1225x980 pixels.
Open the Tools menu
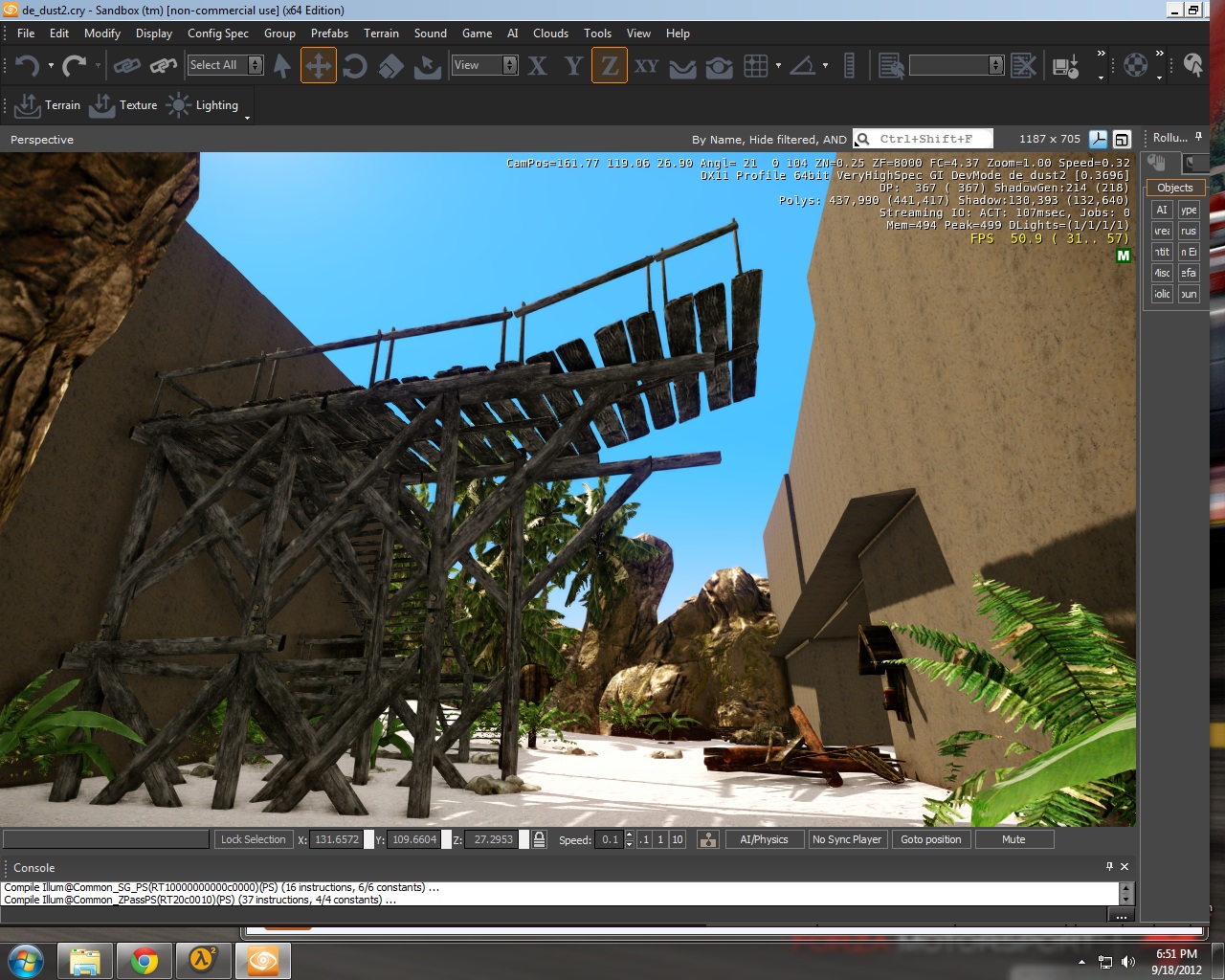(597, 33)
